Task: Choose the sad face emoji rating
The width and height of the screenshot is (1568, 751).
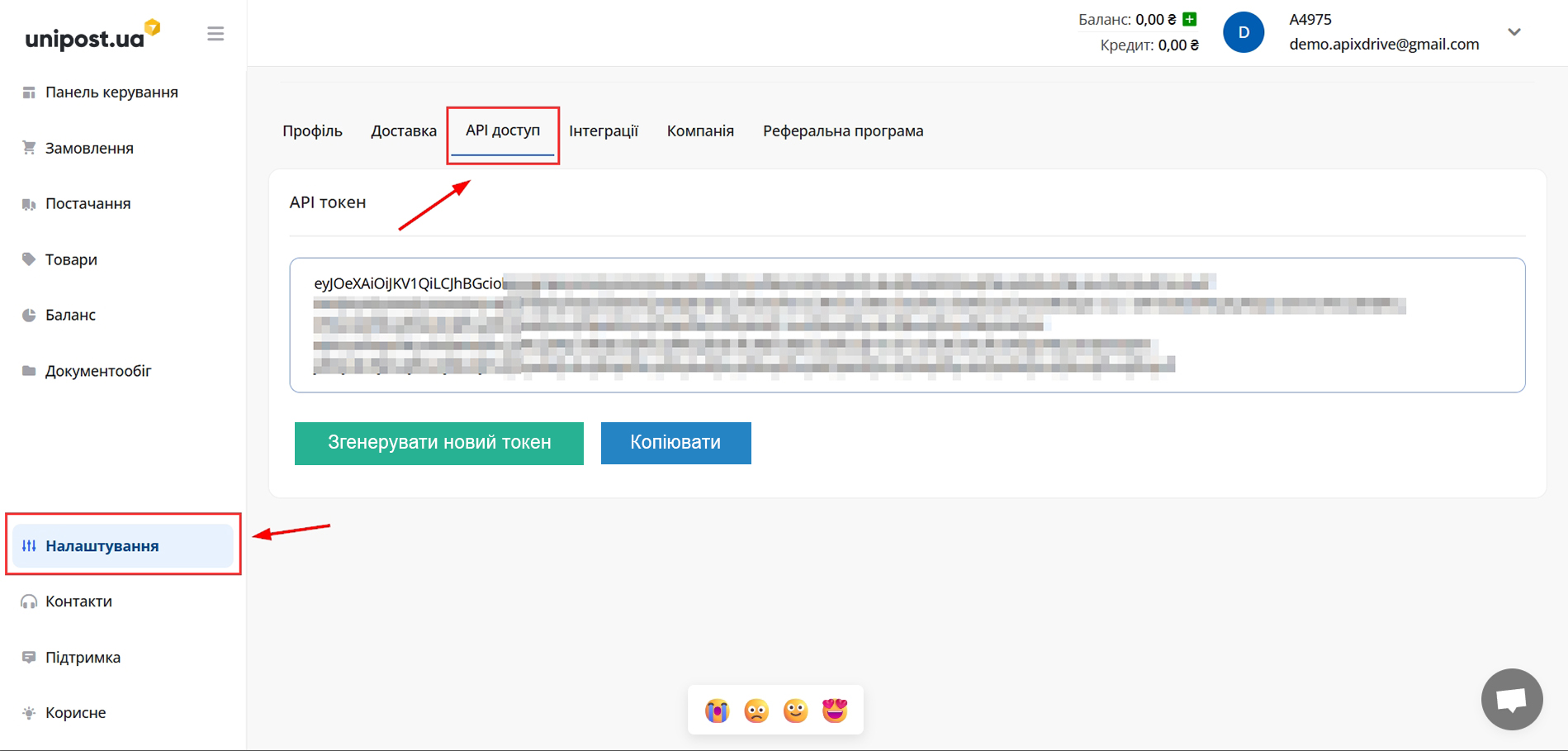Action: click(756, 711)
